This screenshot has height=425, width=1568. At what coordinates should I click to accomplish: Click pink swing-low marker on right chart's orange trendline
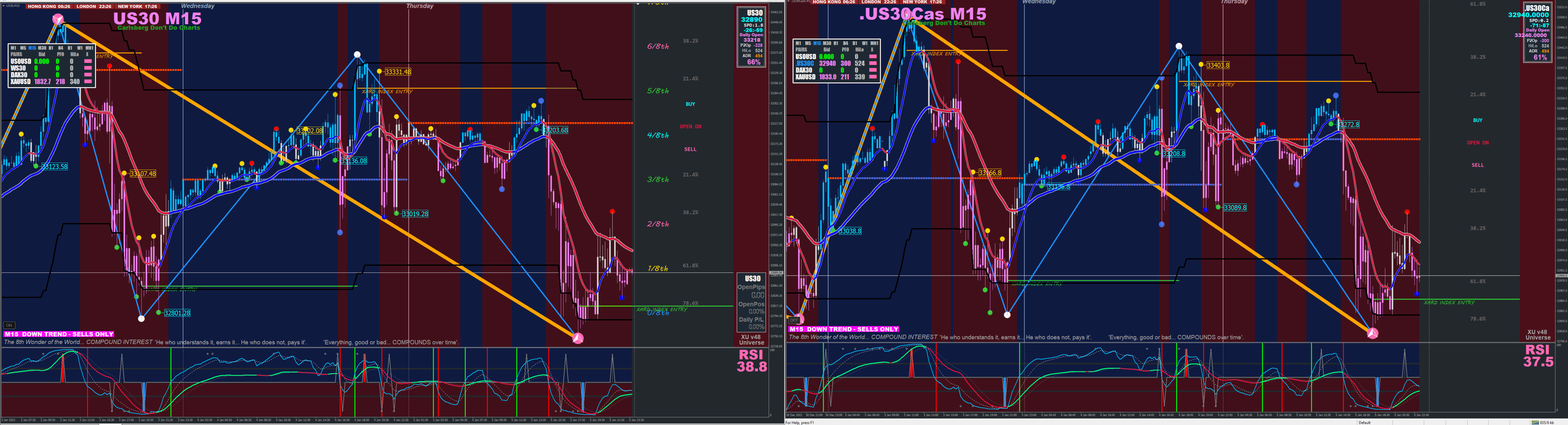(1373, 333)
